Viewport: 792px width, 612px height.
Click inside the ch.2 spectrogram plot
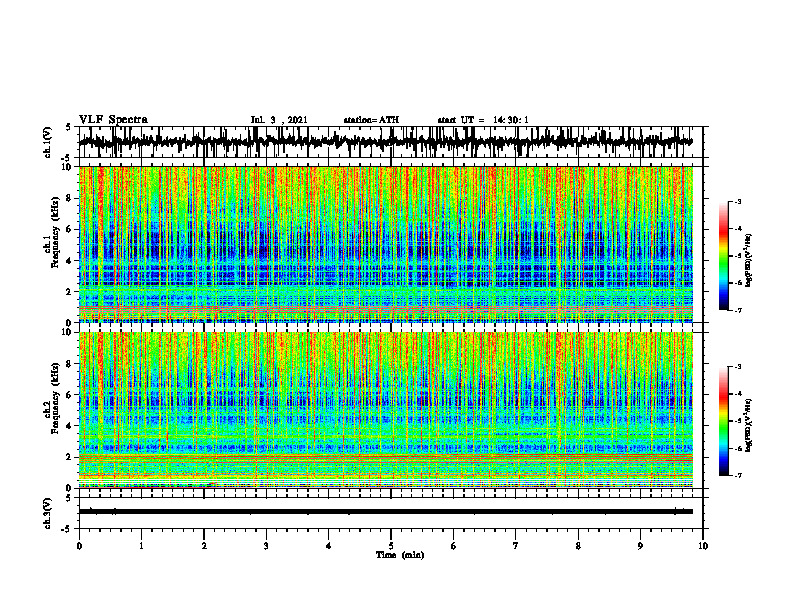386,410
